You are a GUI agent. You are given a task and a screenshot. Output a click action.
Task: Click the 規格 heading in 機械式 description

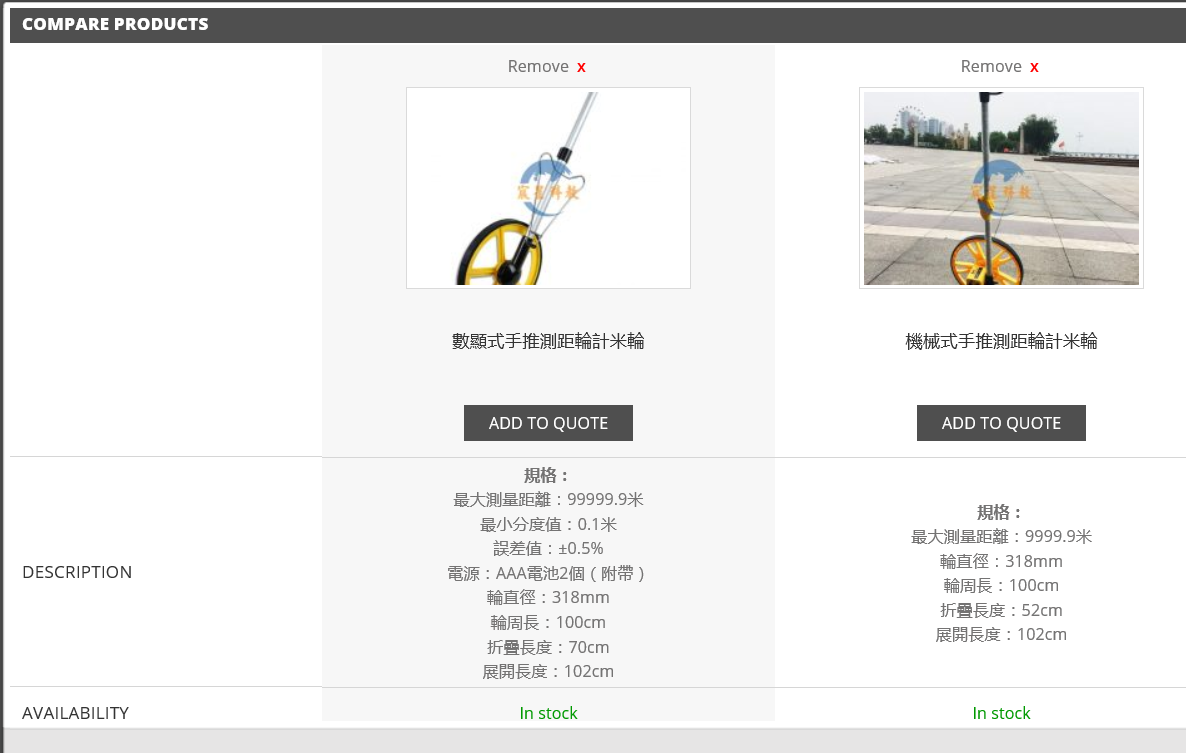click(1001, 513)
